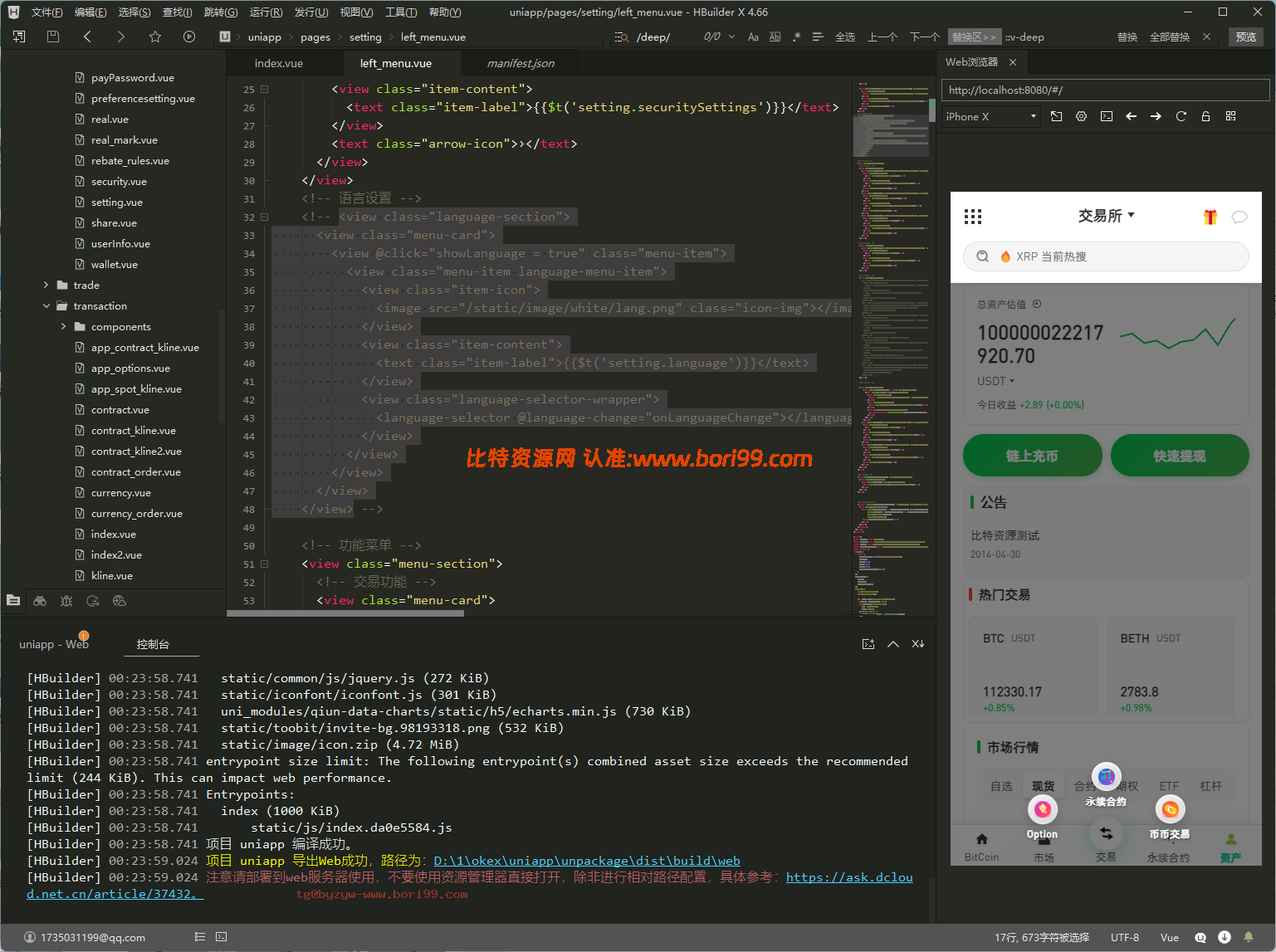
Task: Toggle the browser lock icon
Action: [1205, 116]
